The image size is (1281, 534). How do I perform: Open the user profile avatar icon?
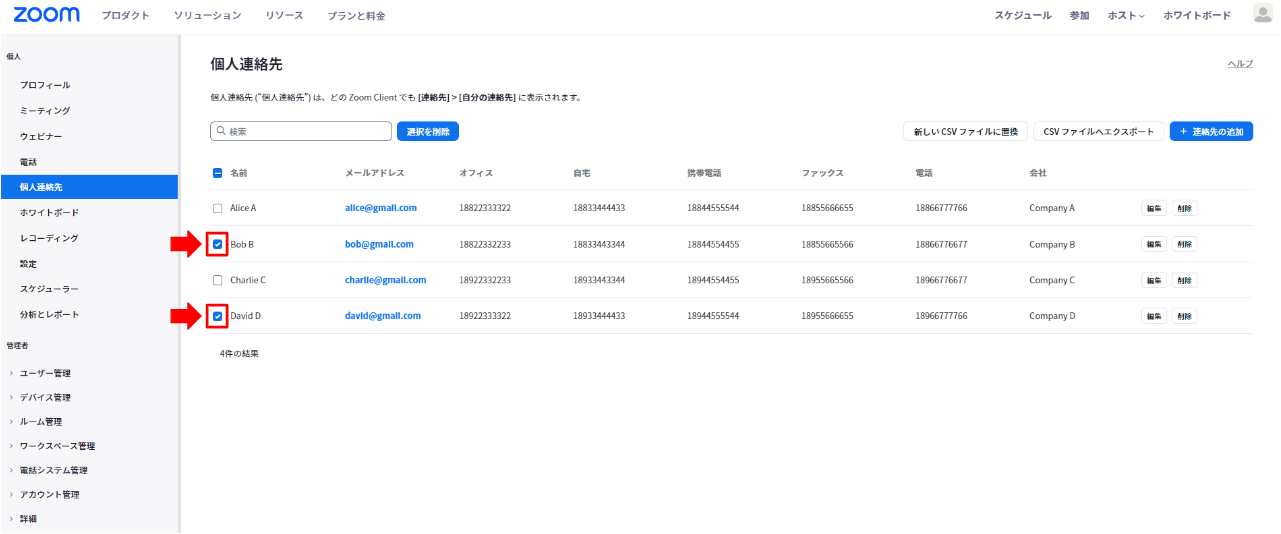1262,13
